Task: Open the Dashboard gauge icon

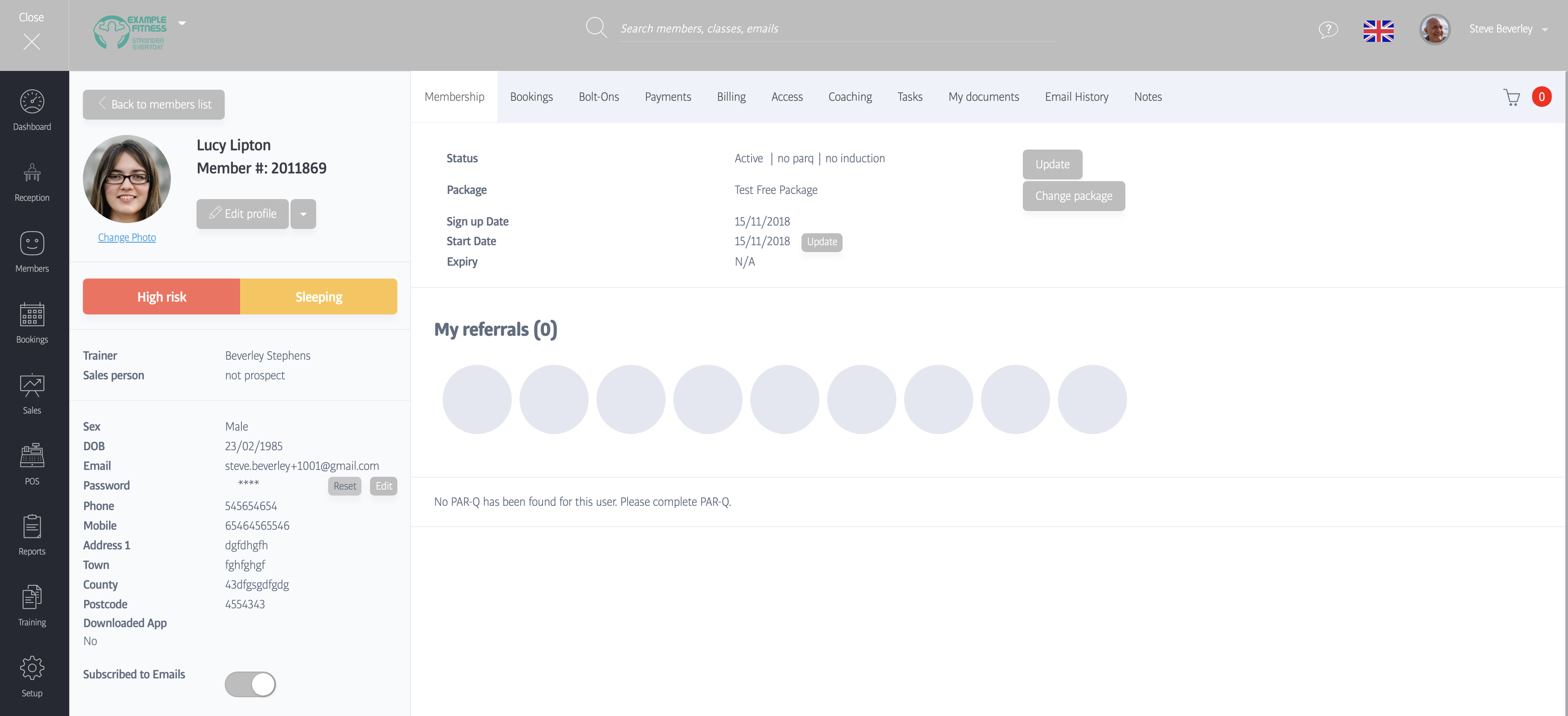Action: click(x=32, y=102)
